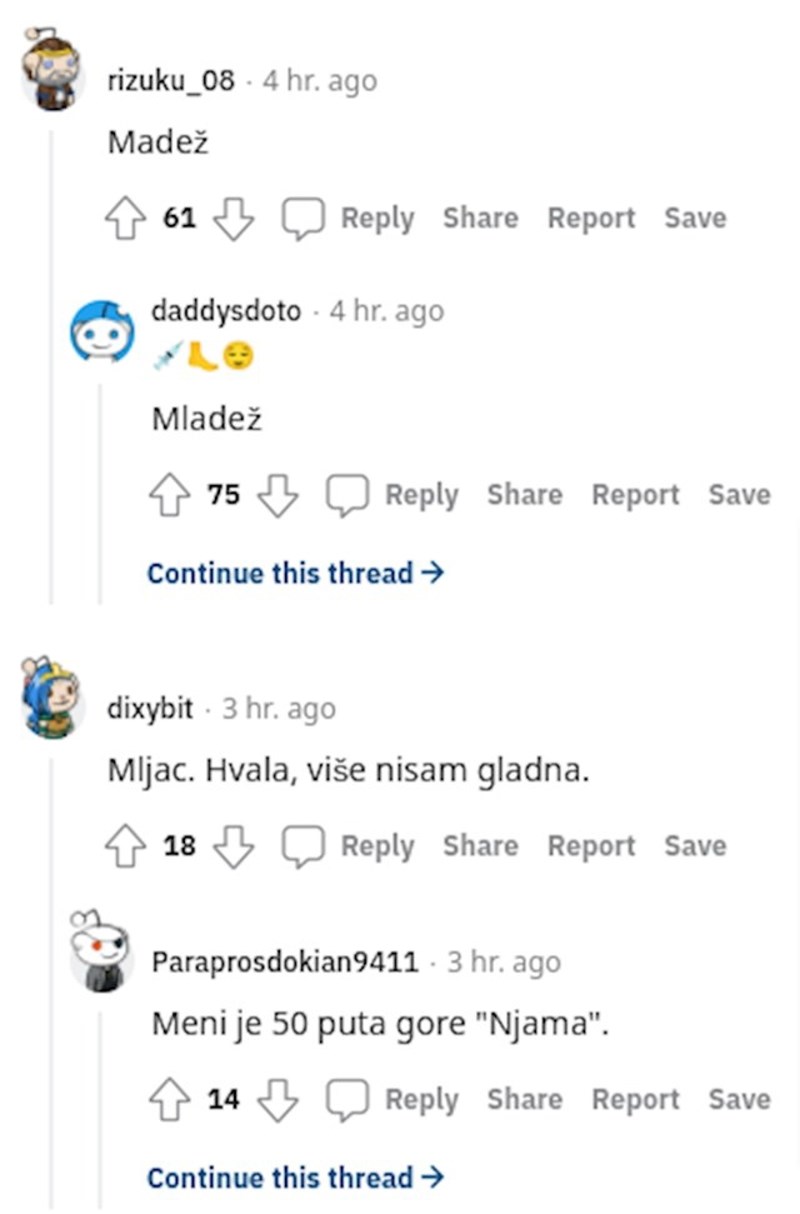Click the reply bubble icon under "Madež"

point(303,218)
